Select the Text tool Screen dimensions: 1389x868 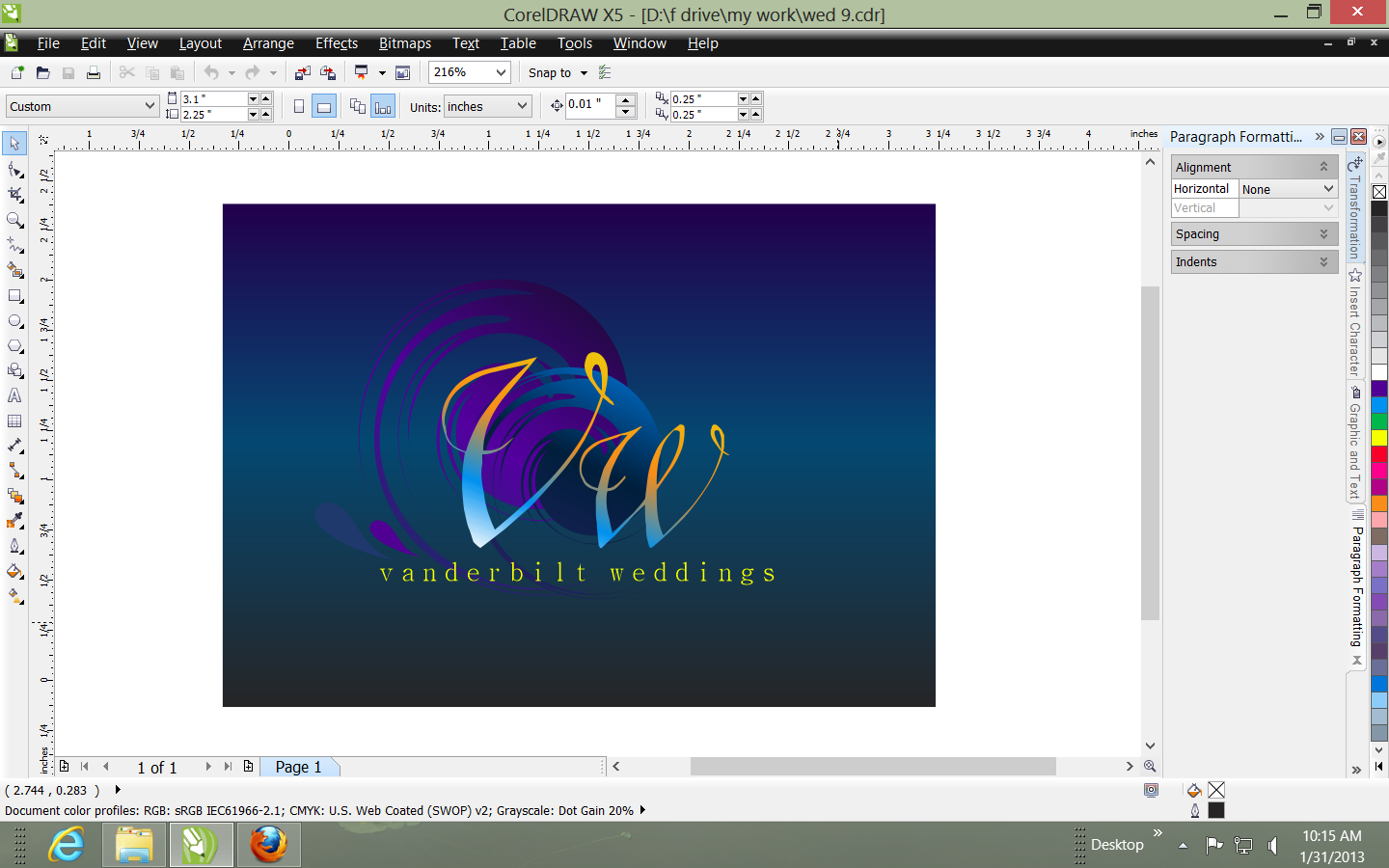tap(14, 396)
